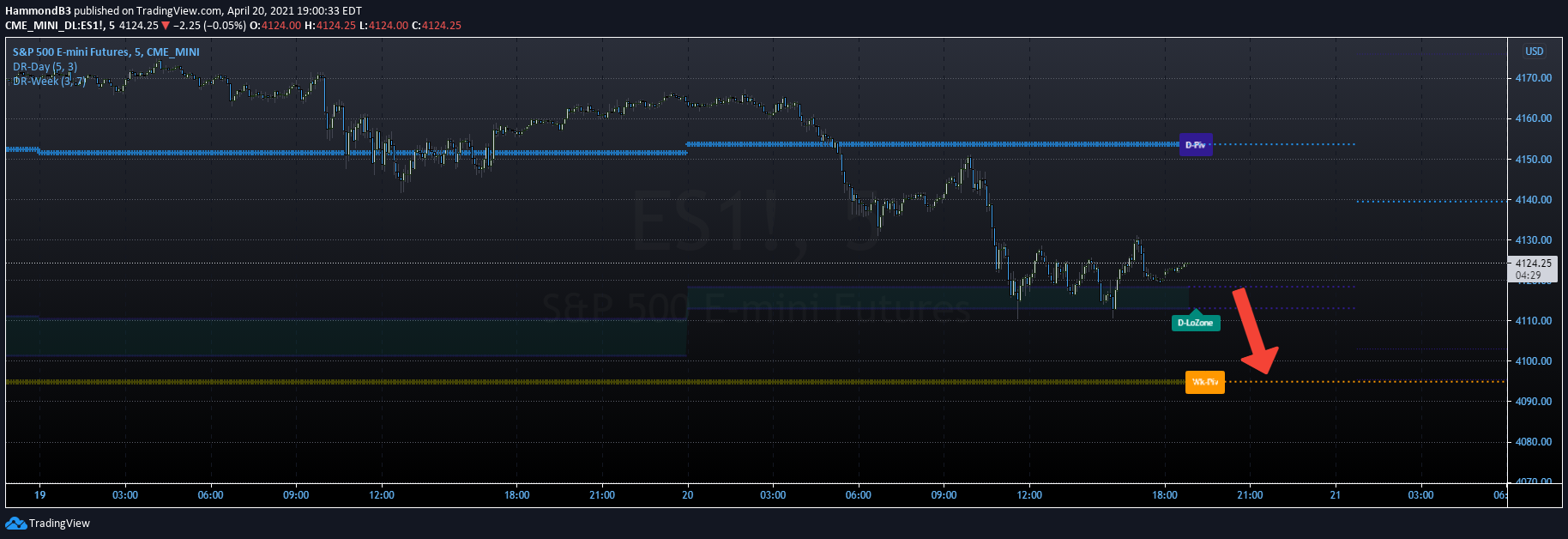Screen dimensions: 1568x539
Task: Click the 4090.00 price axis label
Action: (1534, 402)
